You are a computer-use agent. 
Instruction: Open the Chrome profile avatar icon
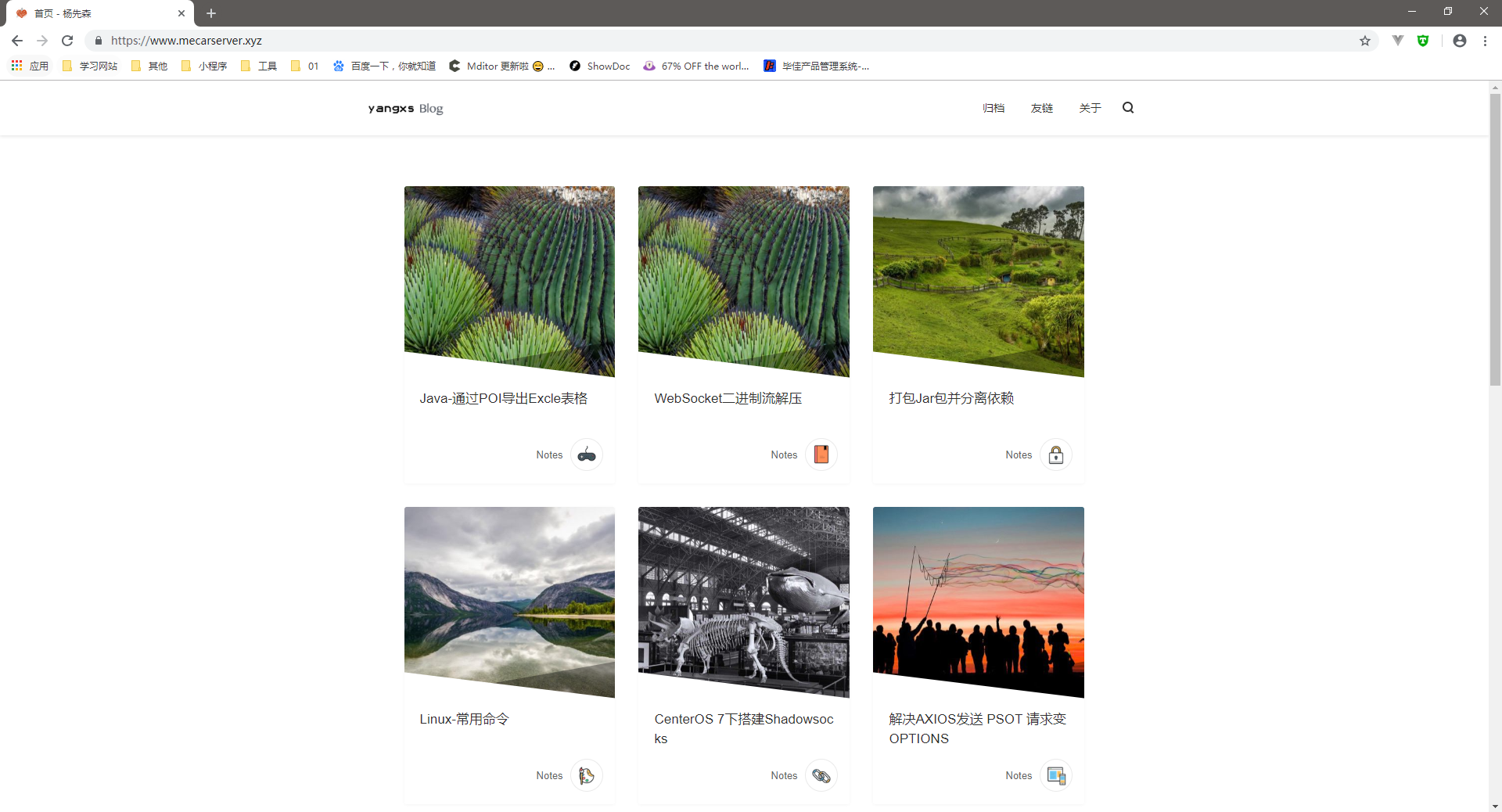click(1460, 41)
